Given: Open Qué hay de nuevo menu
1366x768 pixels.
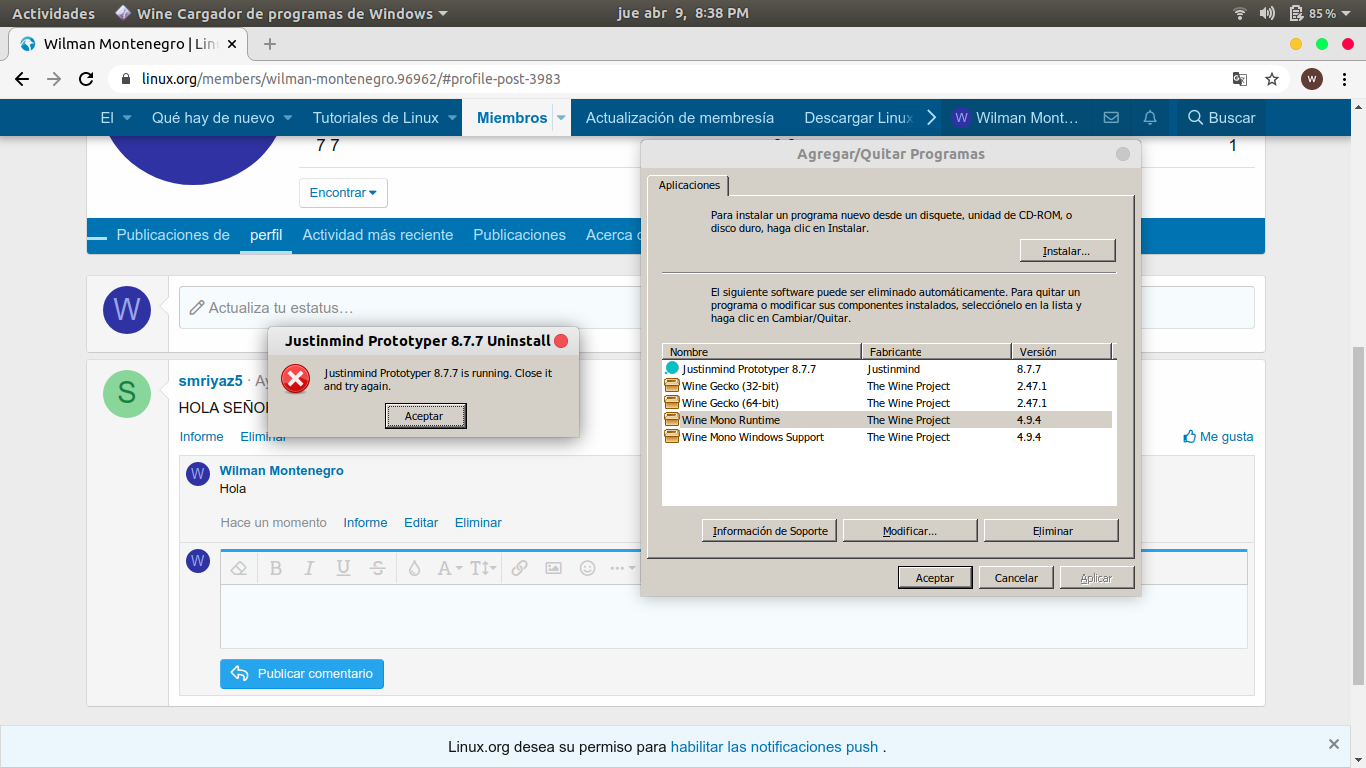Looking at the screenshot, I should [213, 118].
